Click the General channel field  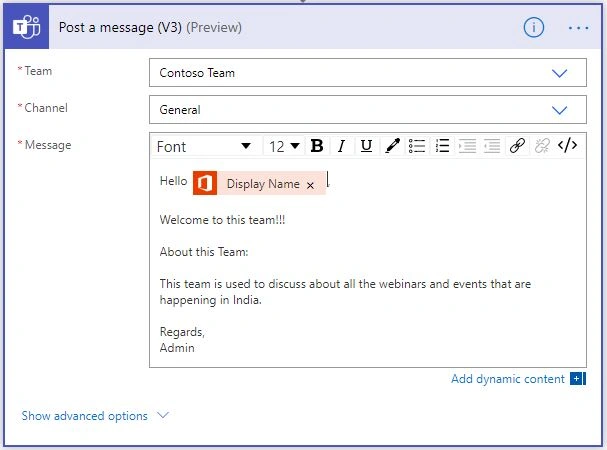click(368, 110)
